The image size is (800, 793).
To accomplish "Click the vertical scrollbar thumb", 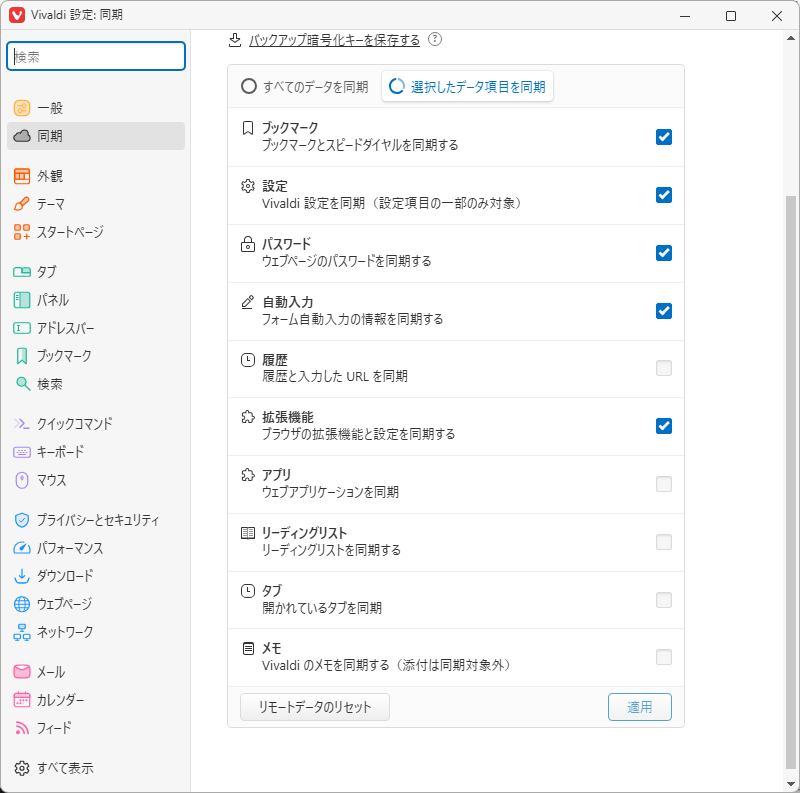I will click(x=791, y=482).
